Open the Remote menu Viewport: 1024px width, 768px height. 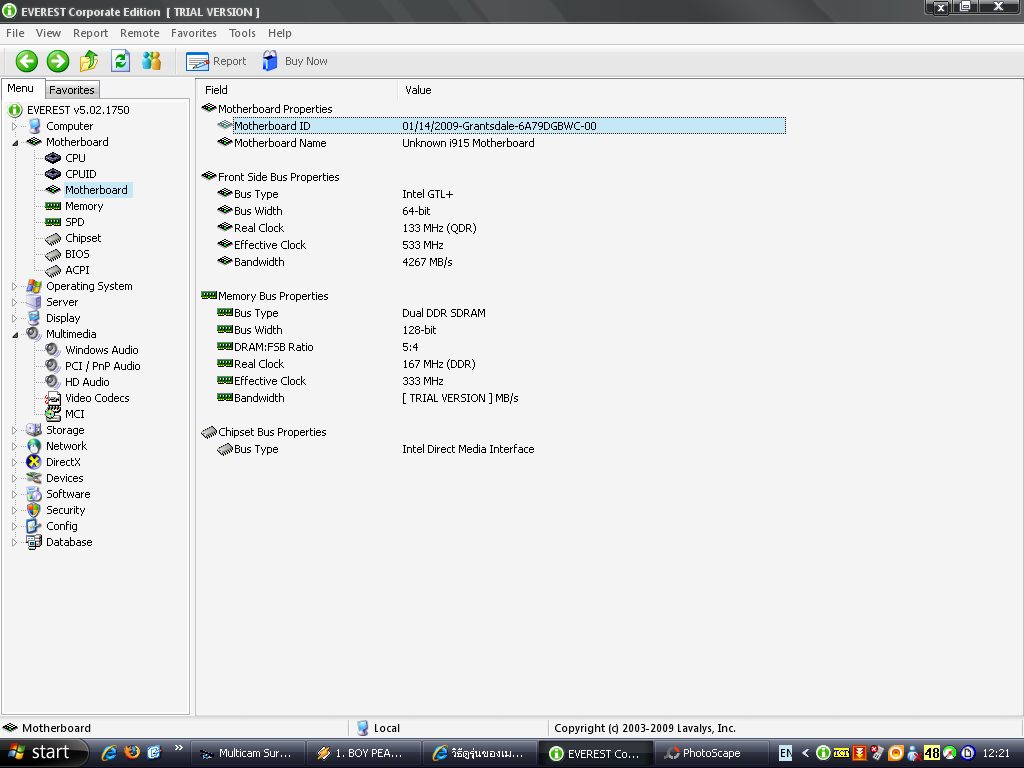(139, 33)
